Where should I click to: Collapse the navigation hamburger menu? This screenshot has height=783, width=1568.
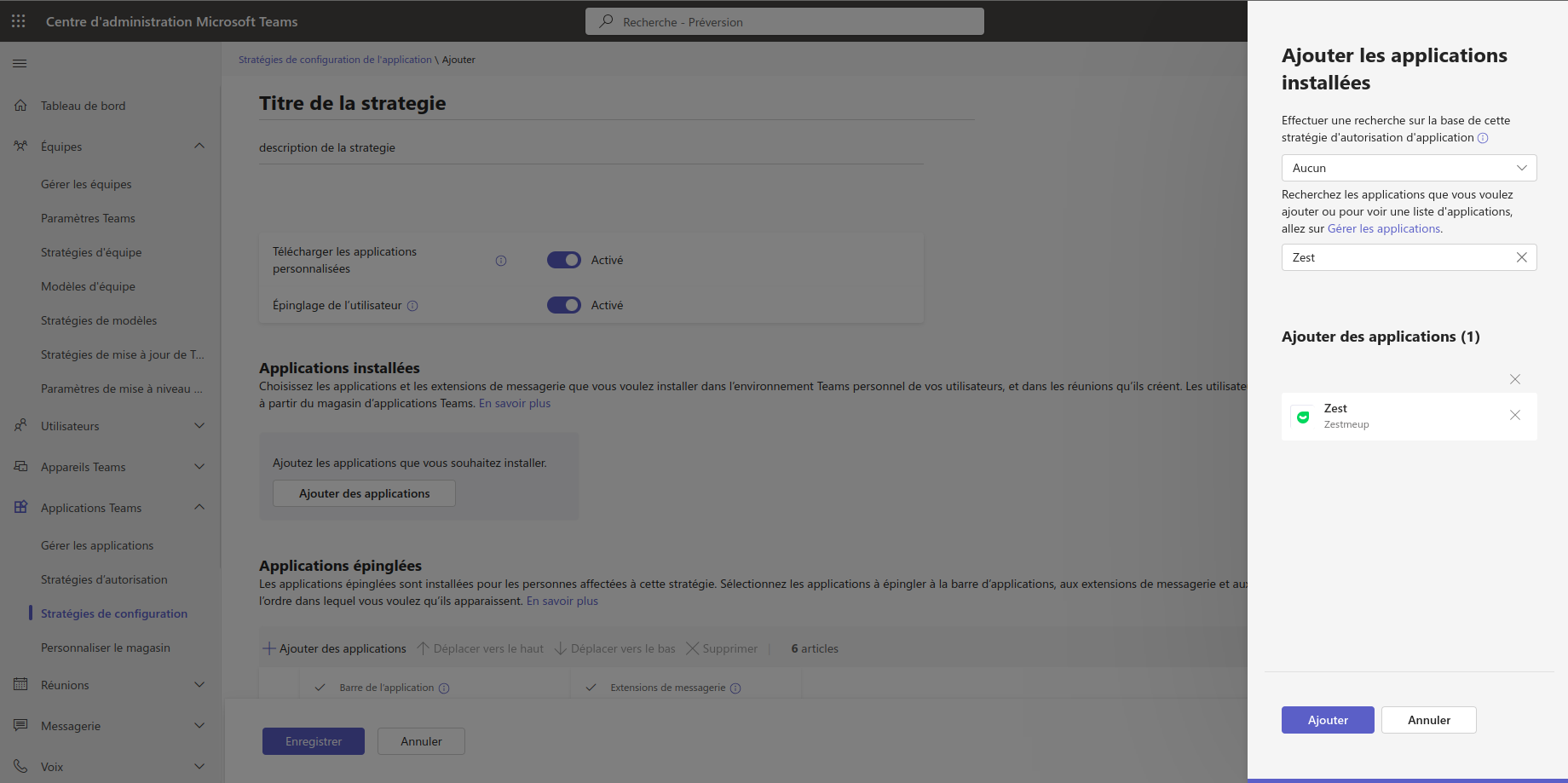click(20, 63)
